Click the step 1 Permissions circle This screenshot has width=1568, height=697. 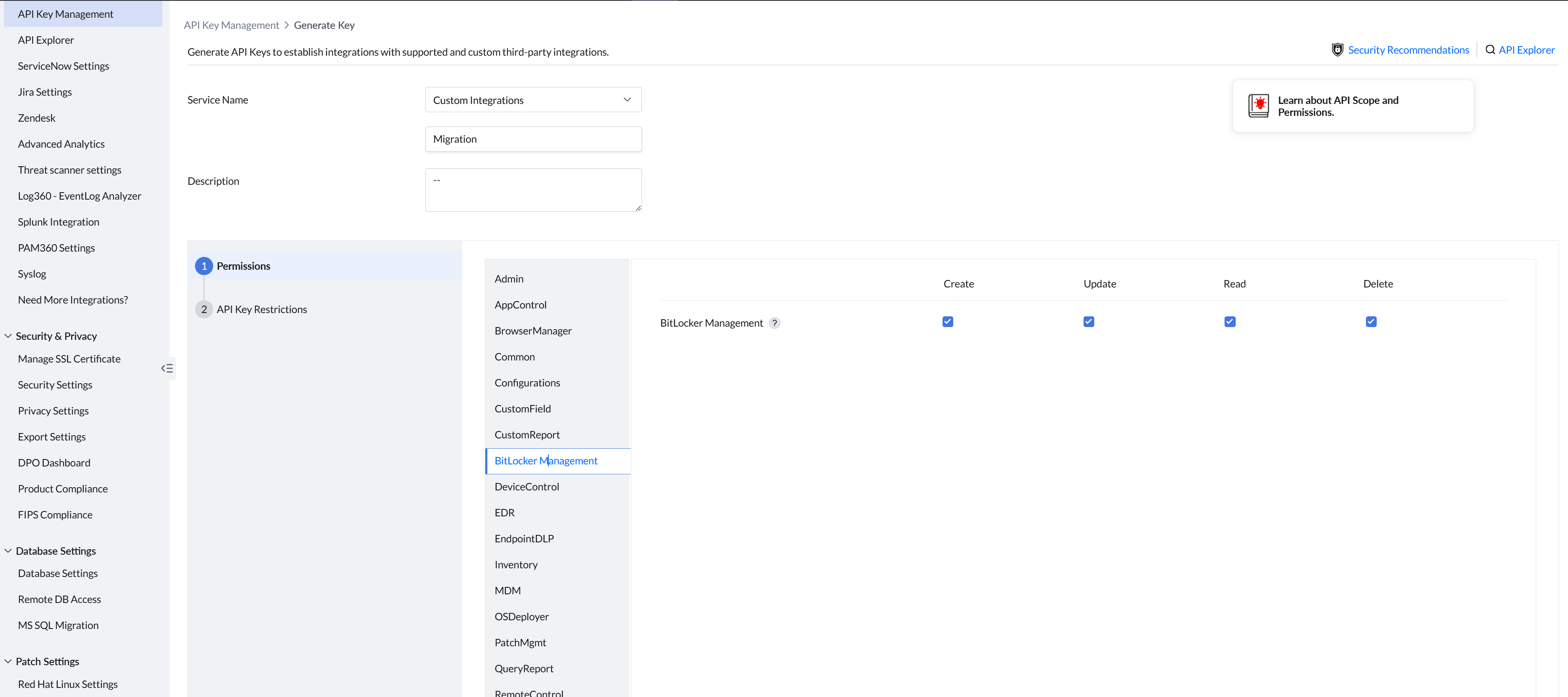[x=204, y=266]
